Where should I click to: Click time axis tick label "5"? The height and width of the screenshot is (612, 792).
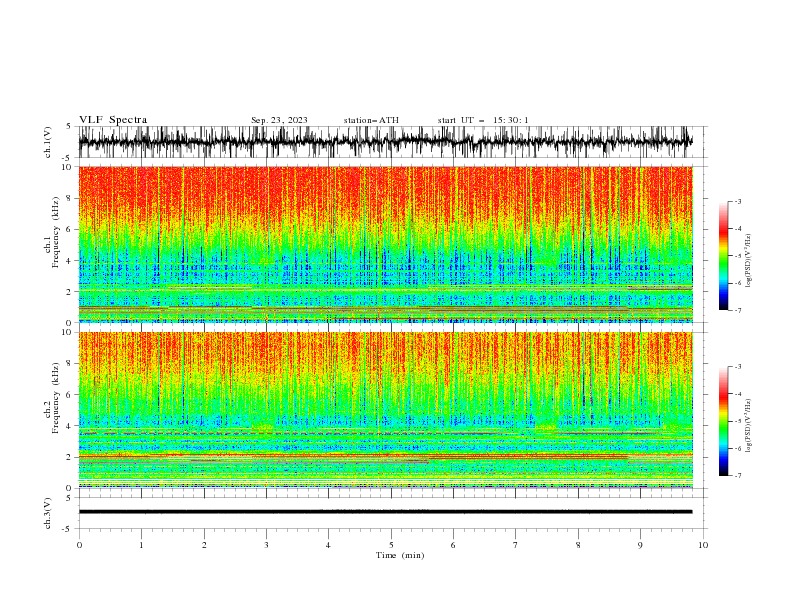click(391, 545)
